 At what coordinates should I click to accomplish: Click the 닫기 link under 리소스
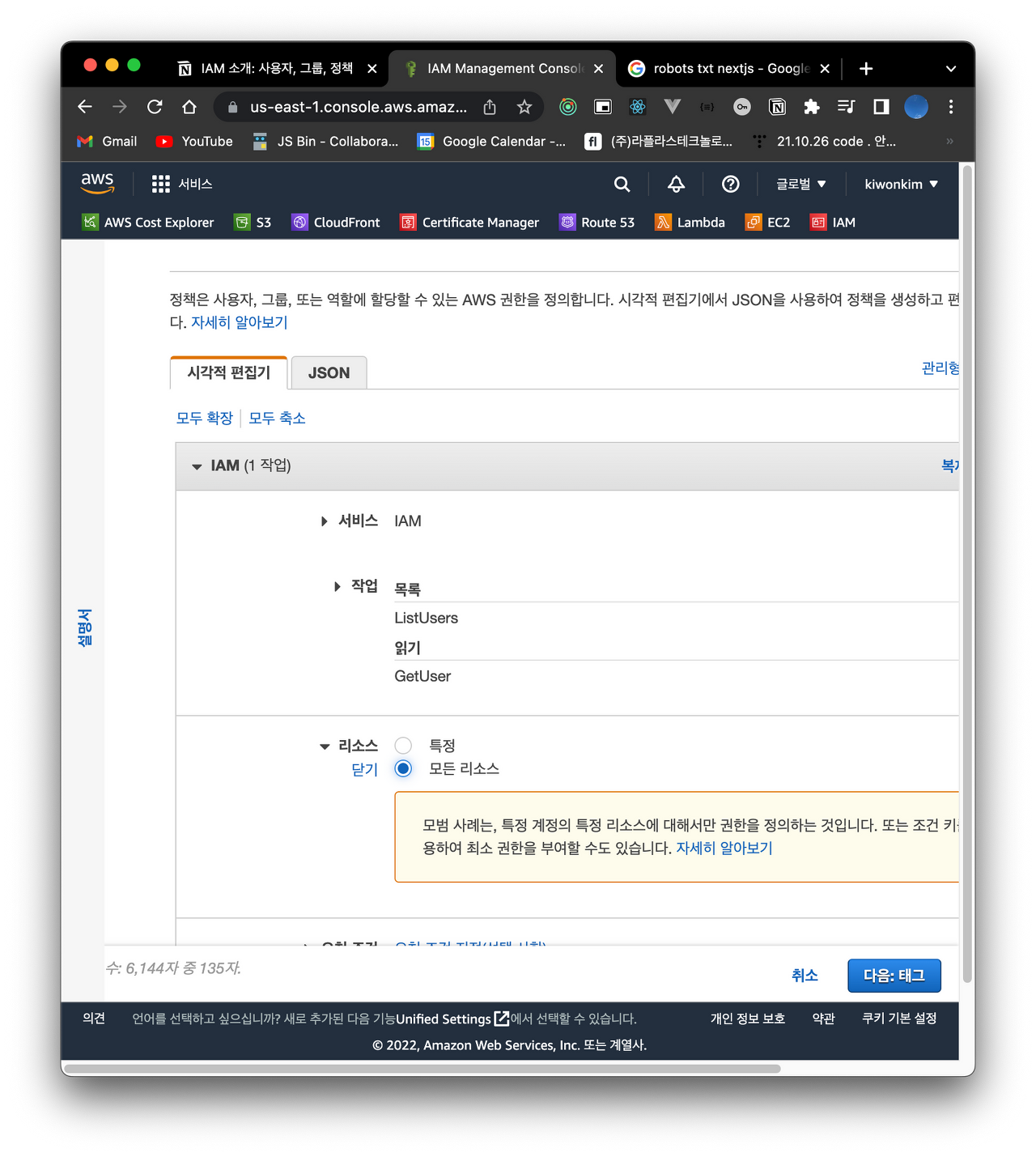tap(364, 769)
